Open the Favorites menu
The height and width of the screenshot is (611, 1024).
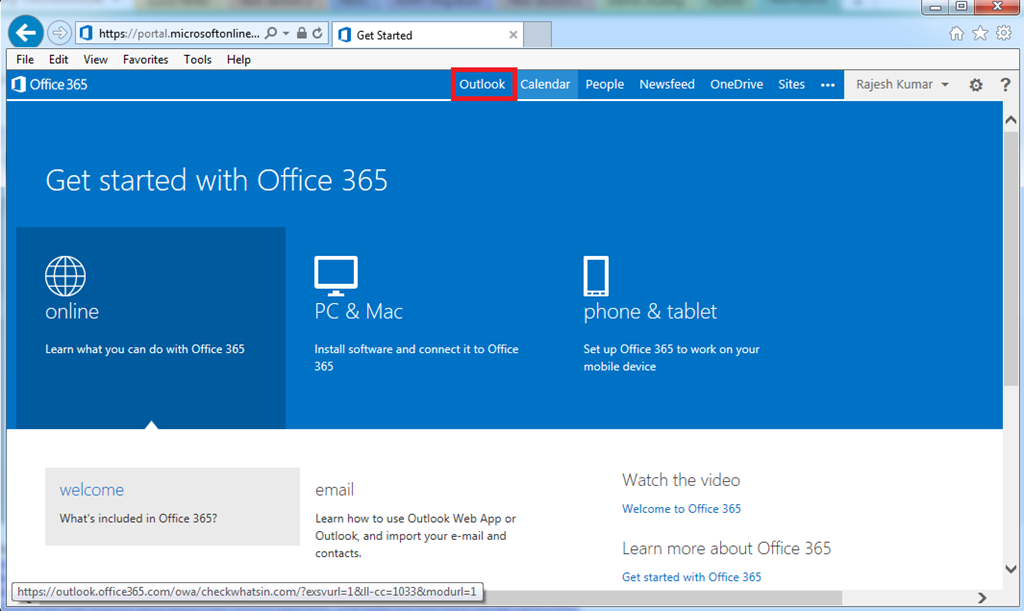(145, 59)
